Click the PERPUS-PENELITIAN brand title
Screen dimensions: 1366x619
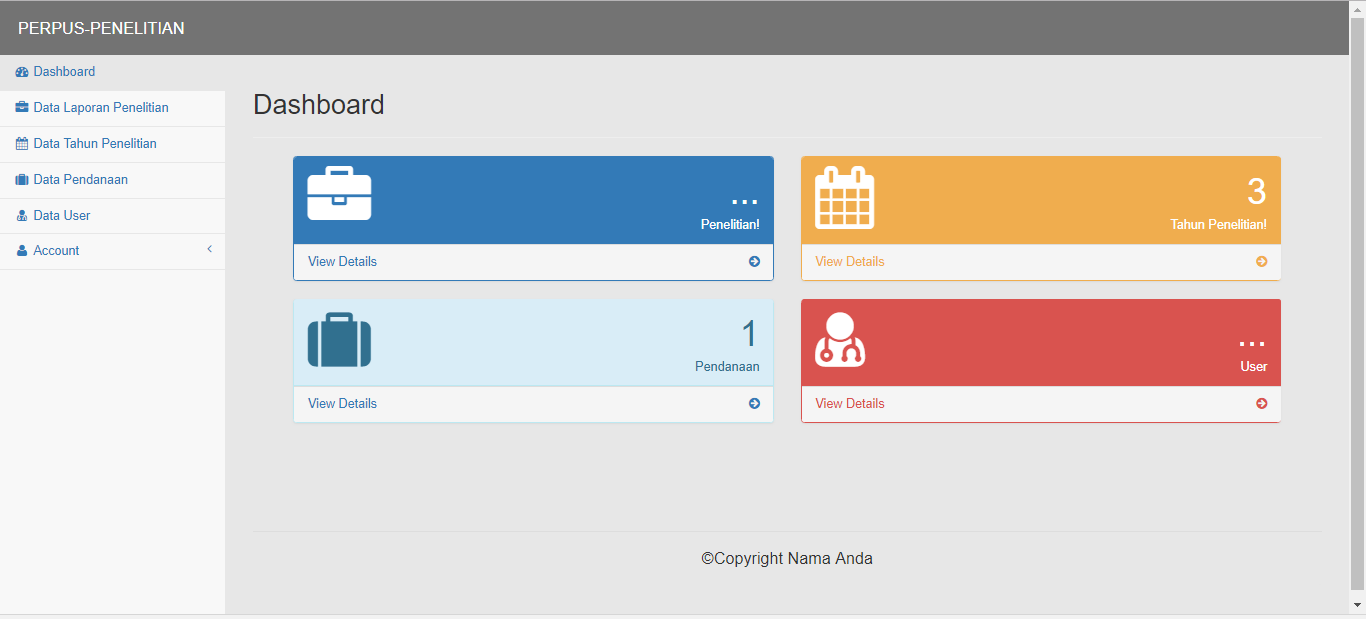101,28
